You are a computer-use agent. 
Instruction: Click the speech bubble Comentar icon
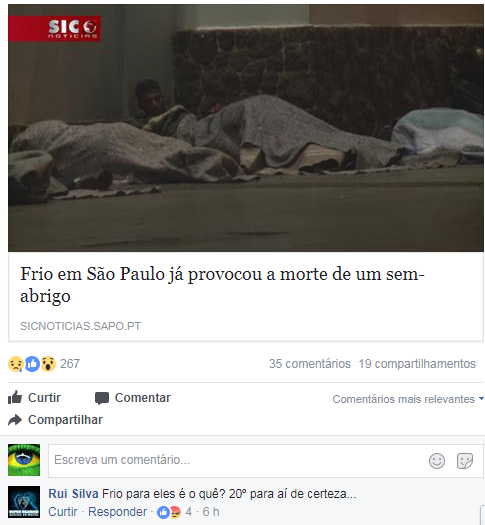point(102,398)
